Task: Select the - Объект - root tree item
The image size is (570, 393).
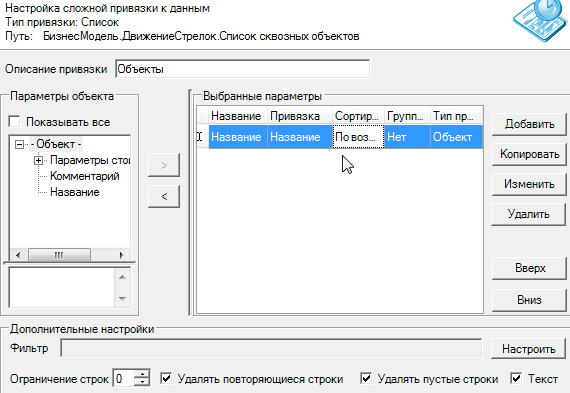Action: [x=56, y=144]
